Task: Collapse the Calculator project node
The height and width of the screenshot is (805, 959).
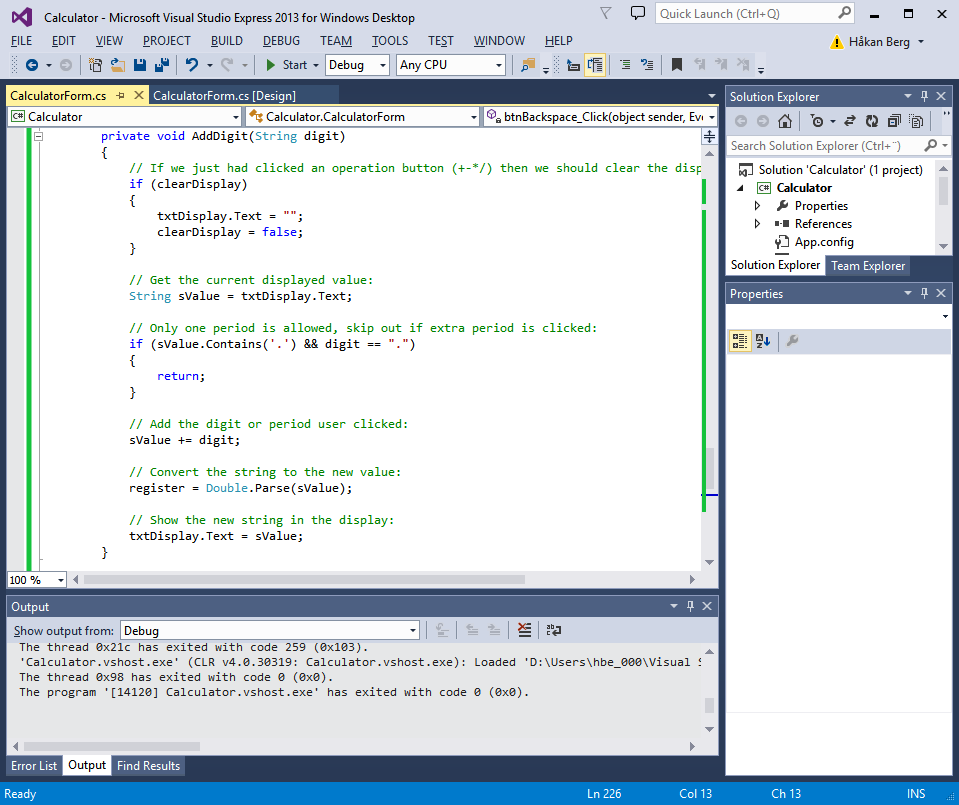Action: 740,188
